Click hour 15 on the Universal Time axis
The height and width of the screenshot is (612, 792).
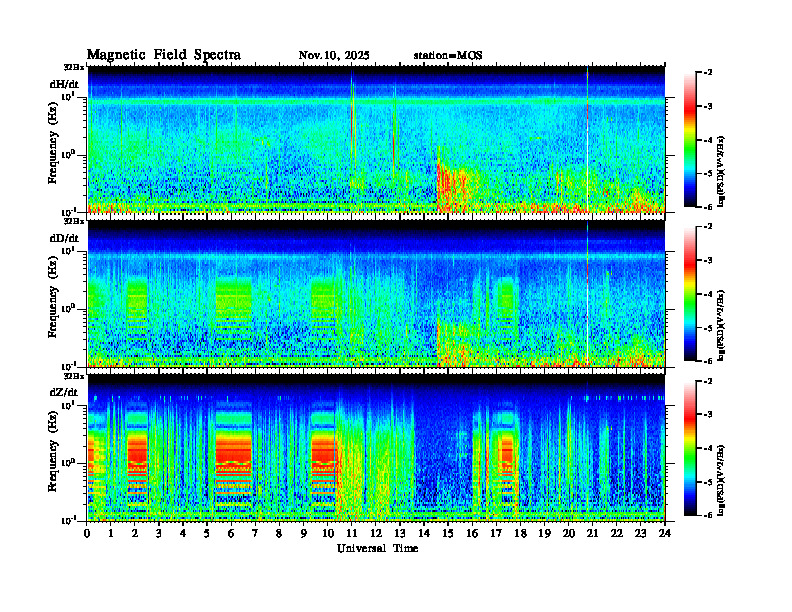(x=448, y=533)
